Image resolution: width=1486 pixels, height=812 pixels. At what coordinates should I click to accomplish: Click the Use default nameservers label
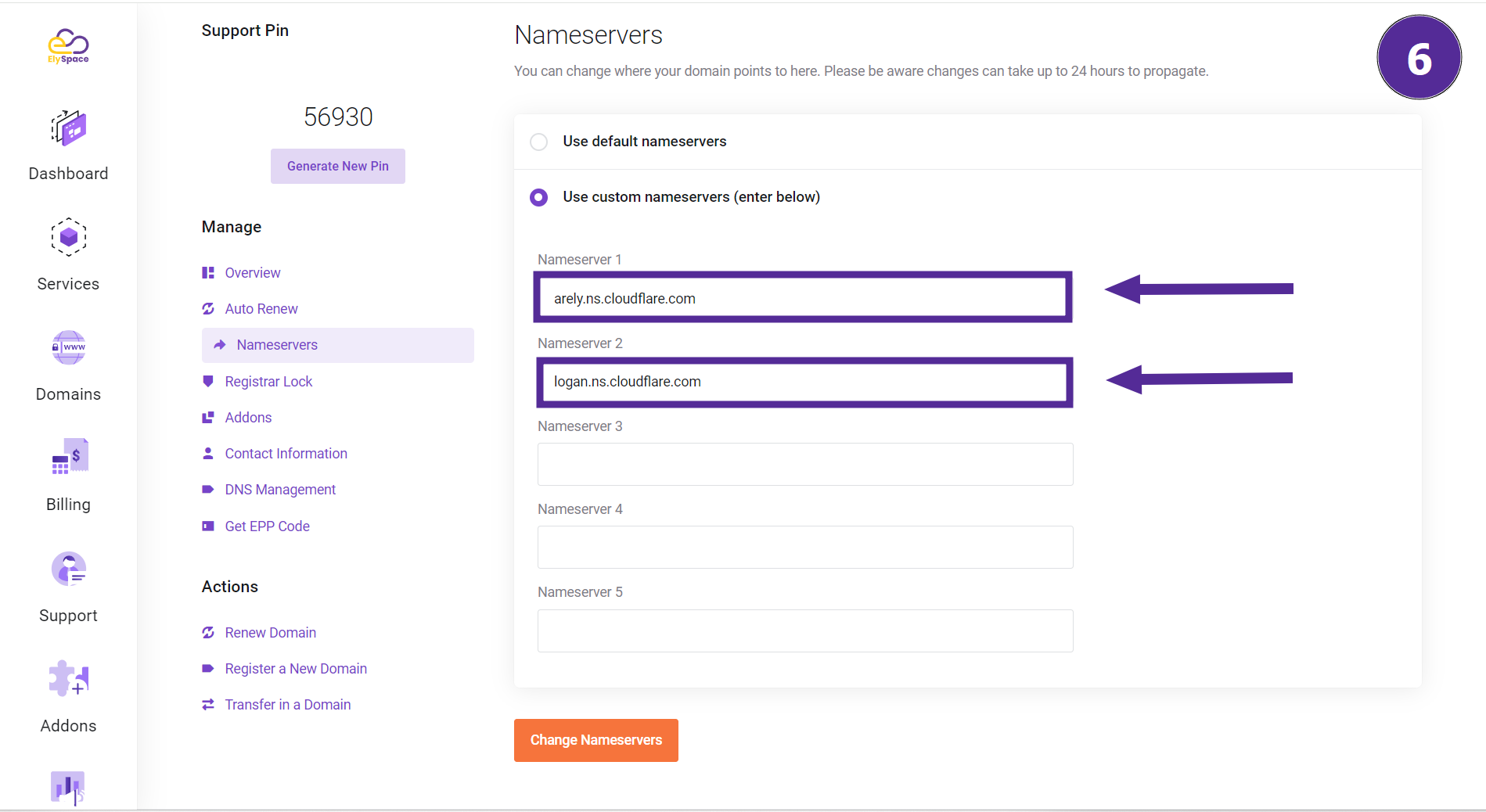(645, 142)
